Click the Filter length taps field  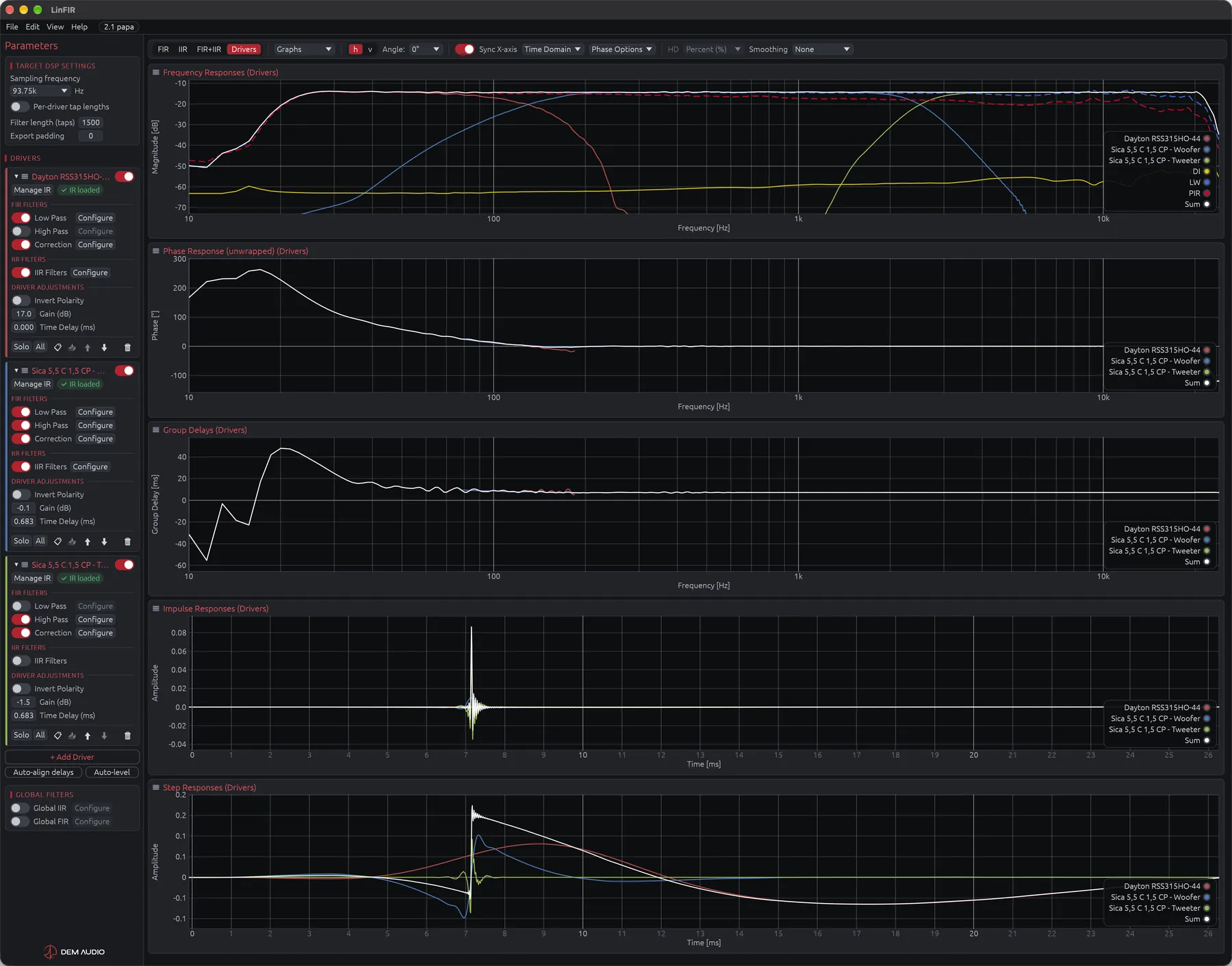coord(91,123)
